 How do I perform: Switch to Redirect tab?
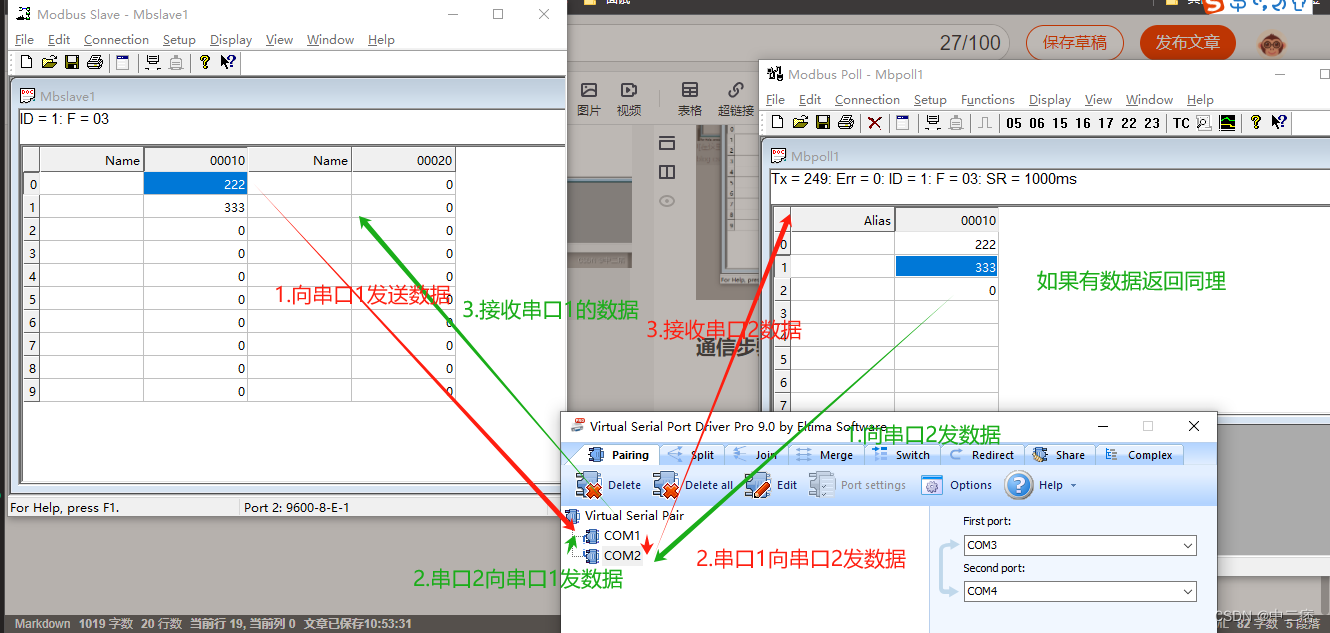(x=981, y=455)
